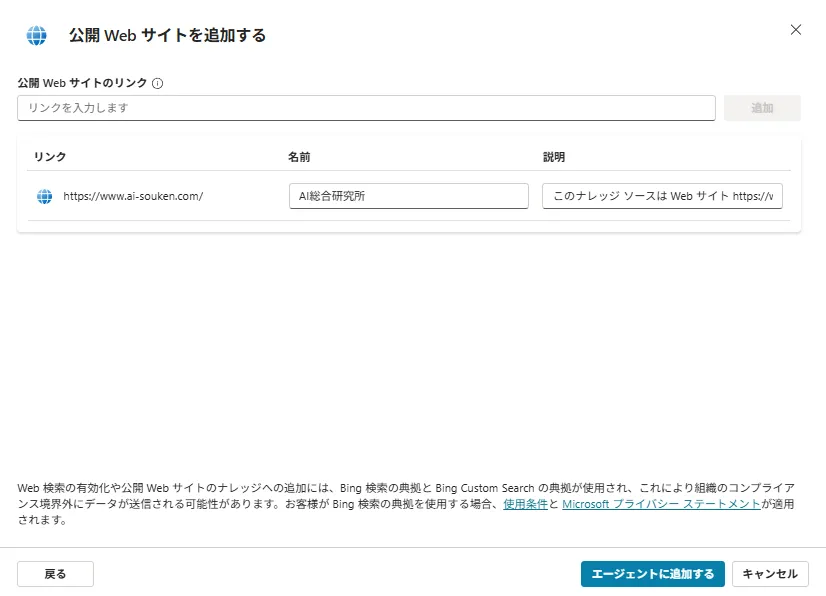Click the 戻る button
Screen dimensions: 826x596
pos(55,574)
